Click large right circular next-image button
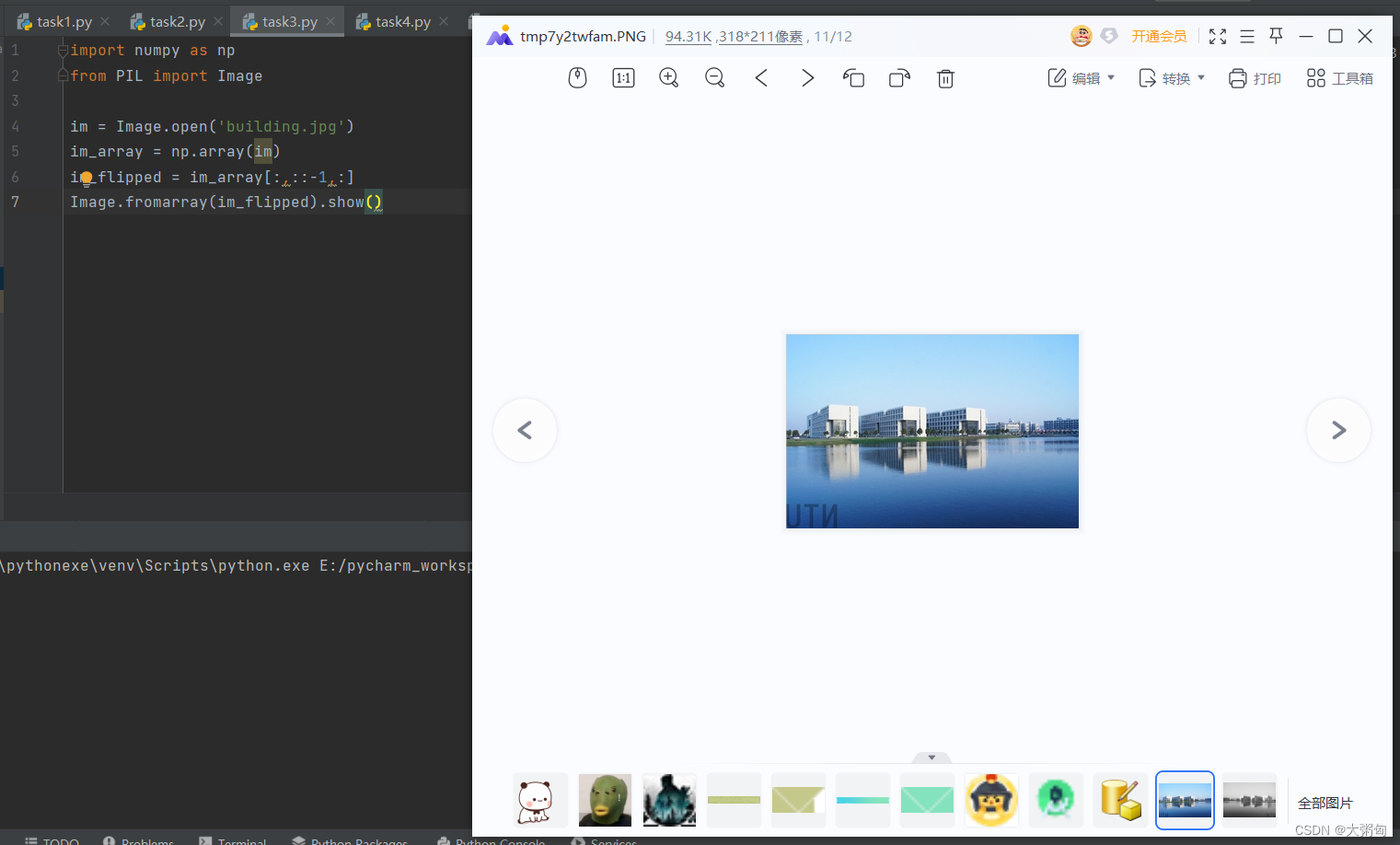 [1338, 430]
